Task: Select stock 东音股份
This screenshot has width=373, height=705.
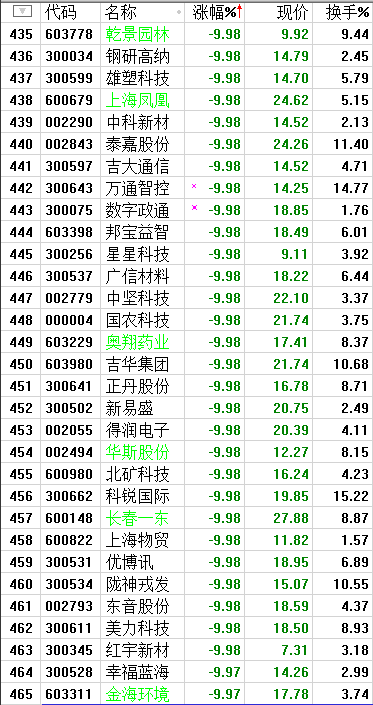Action: 138,607
